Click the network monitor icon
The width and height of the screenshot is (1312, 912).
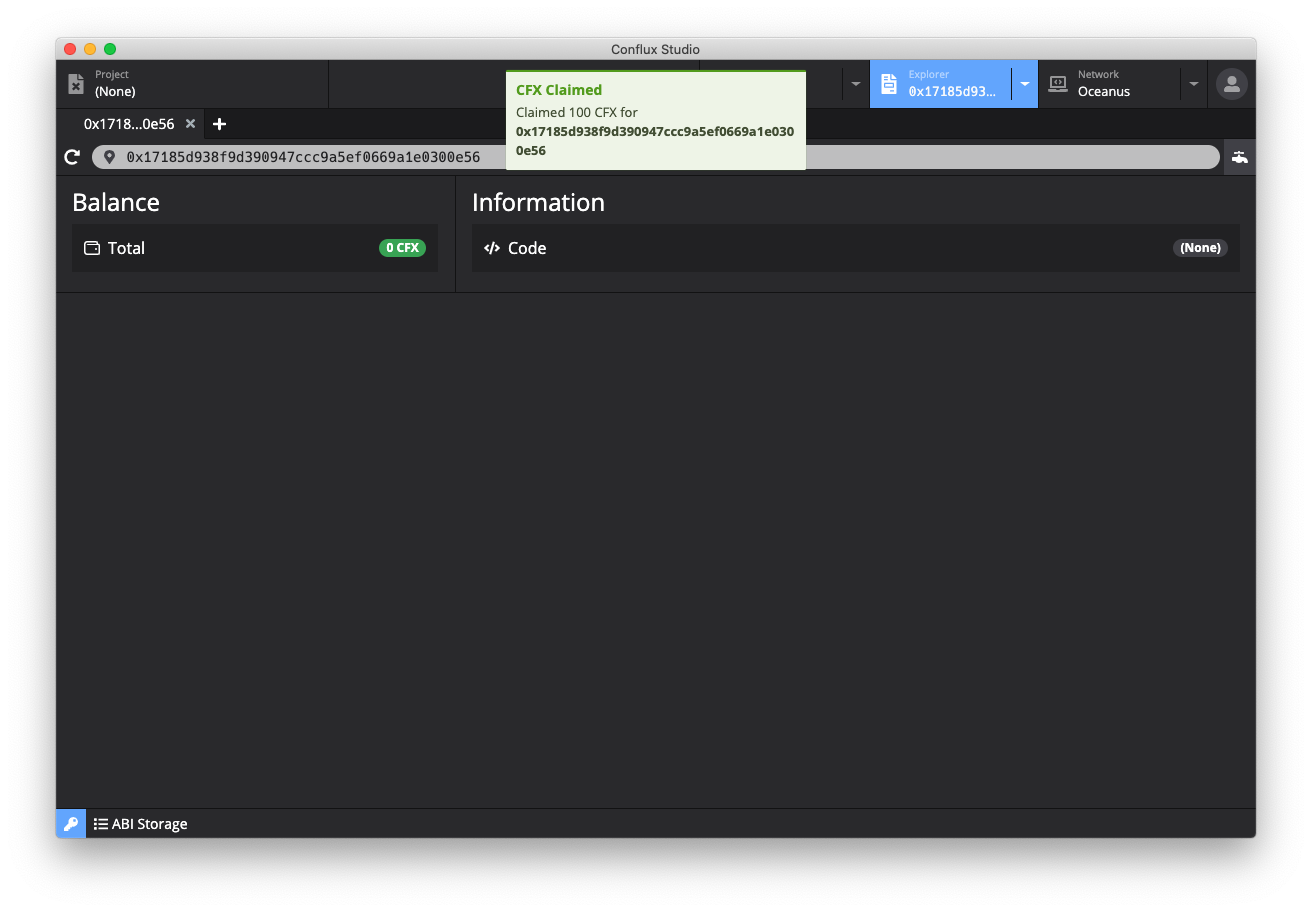pyautogui.click(x=1058, y=84)
